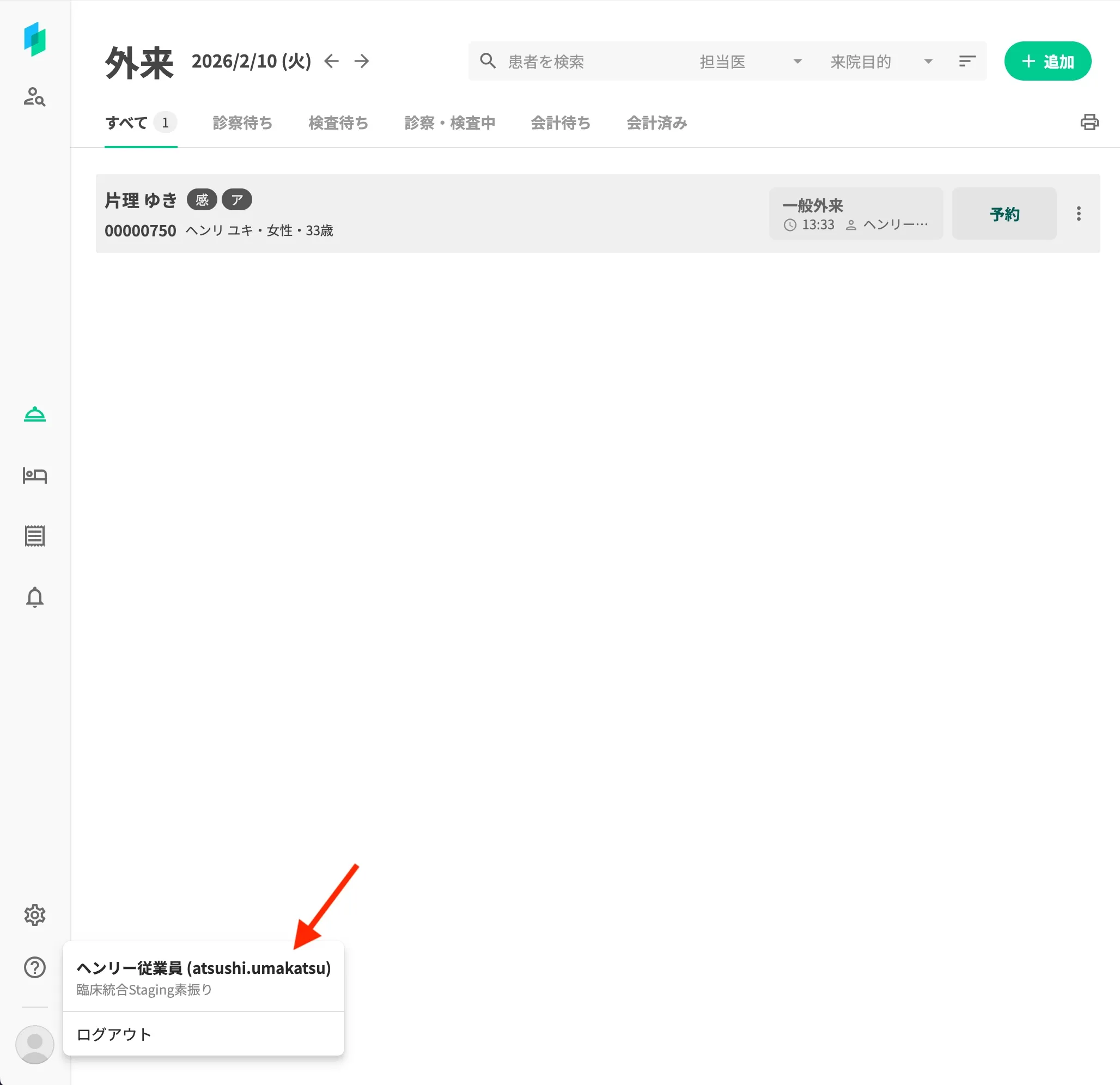The width and height of the screenshot is (1120, 1085).
Task: Open the outpatient reception bell icon
Action: (34, 415)
